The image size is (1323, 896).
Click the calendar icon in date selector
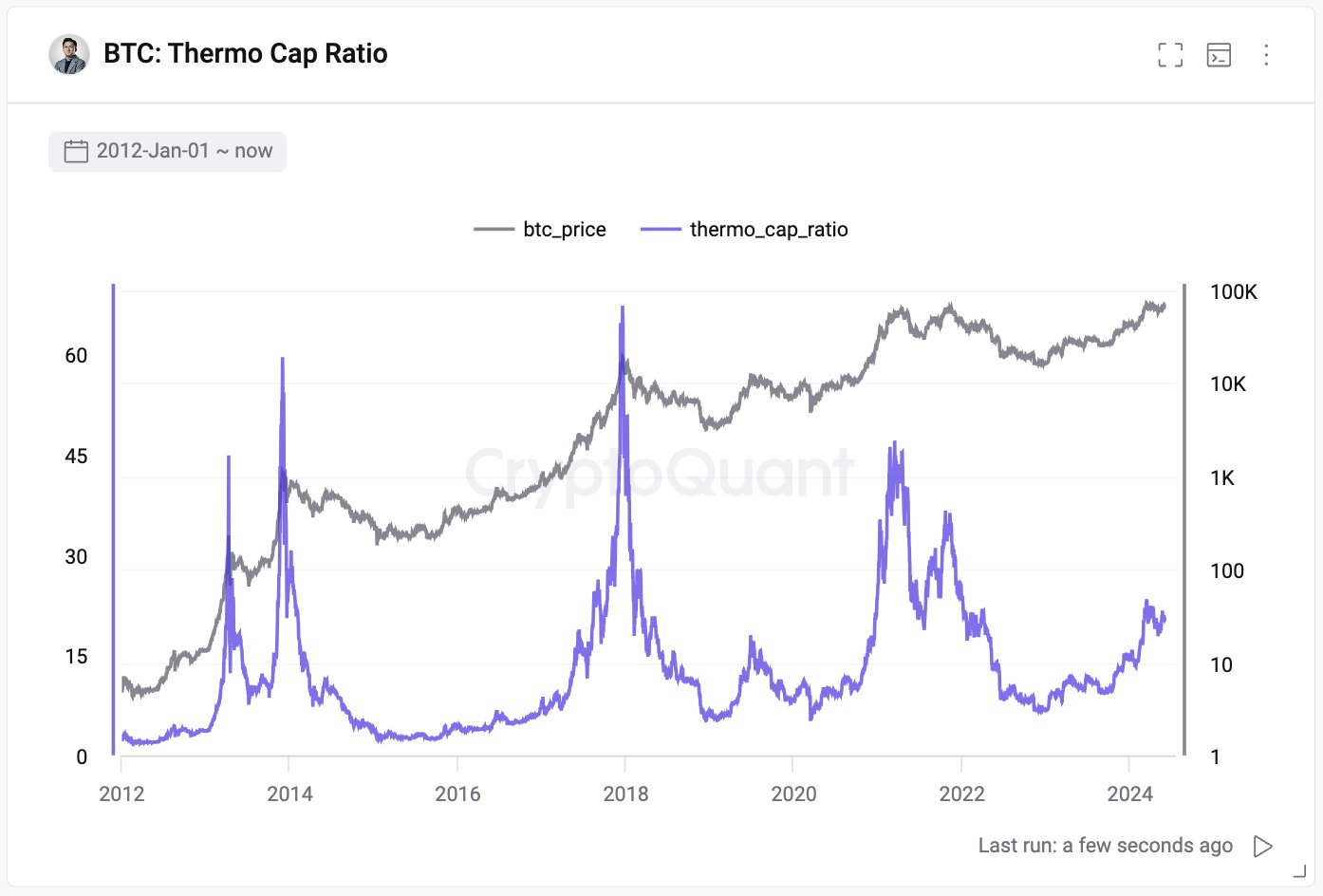click(76, 151)
